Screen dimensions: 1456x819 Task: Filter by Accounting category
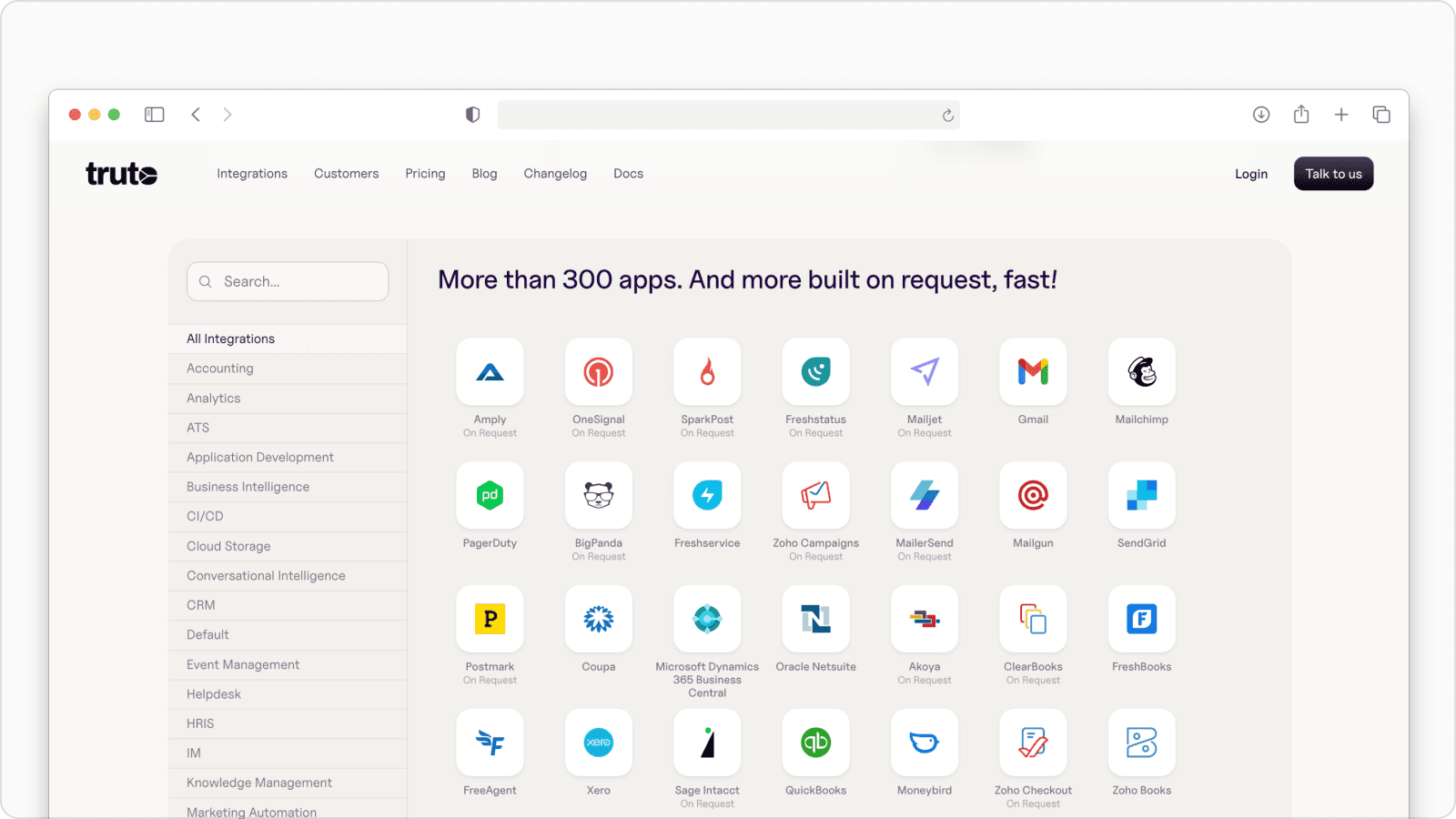(288, 369)
